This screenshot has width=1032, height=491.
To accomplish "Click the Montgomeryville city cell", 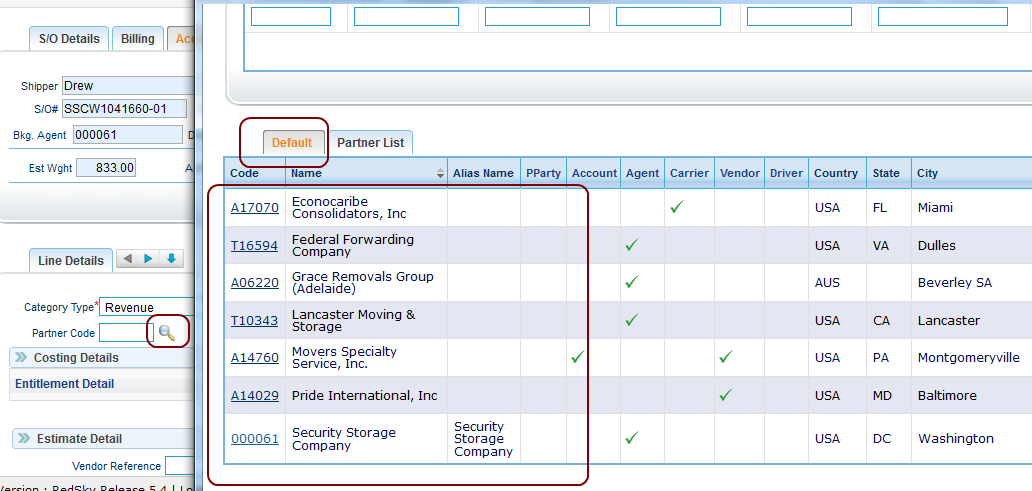I will pyautogui.click(x=969, y=357).
